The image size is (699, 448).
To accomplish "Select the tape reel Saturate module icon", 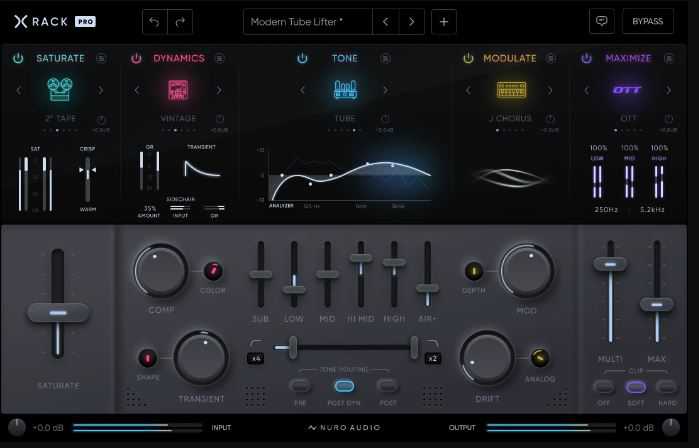I will pyautogui.click(x=60, y=89).
